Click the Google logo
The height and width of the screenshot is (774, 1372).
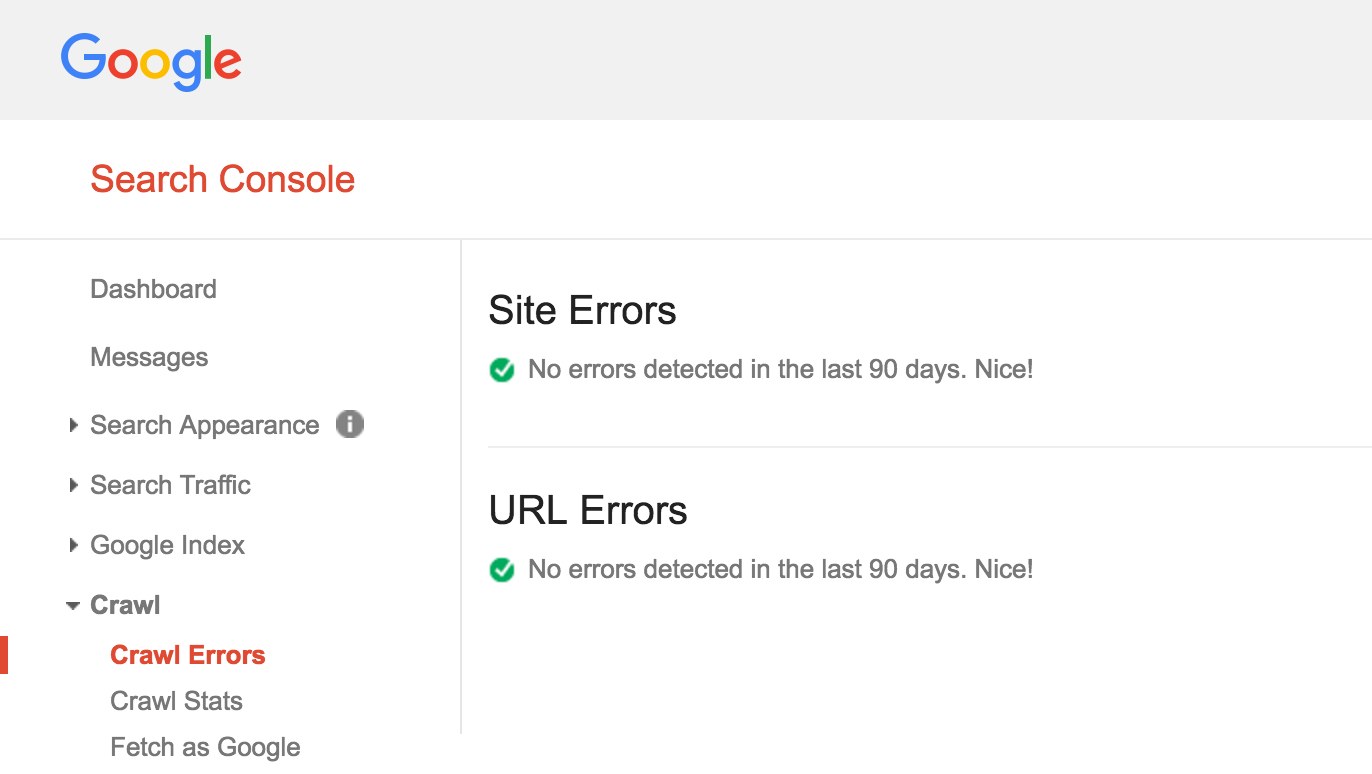point(151,60)
